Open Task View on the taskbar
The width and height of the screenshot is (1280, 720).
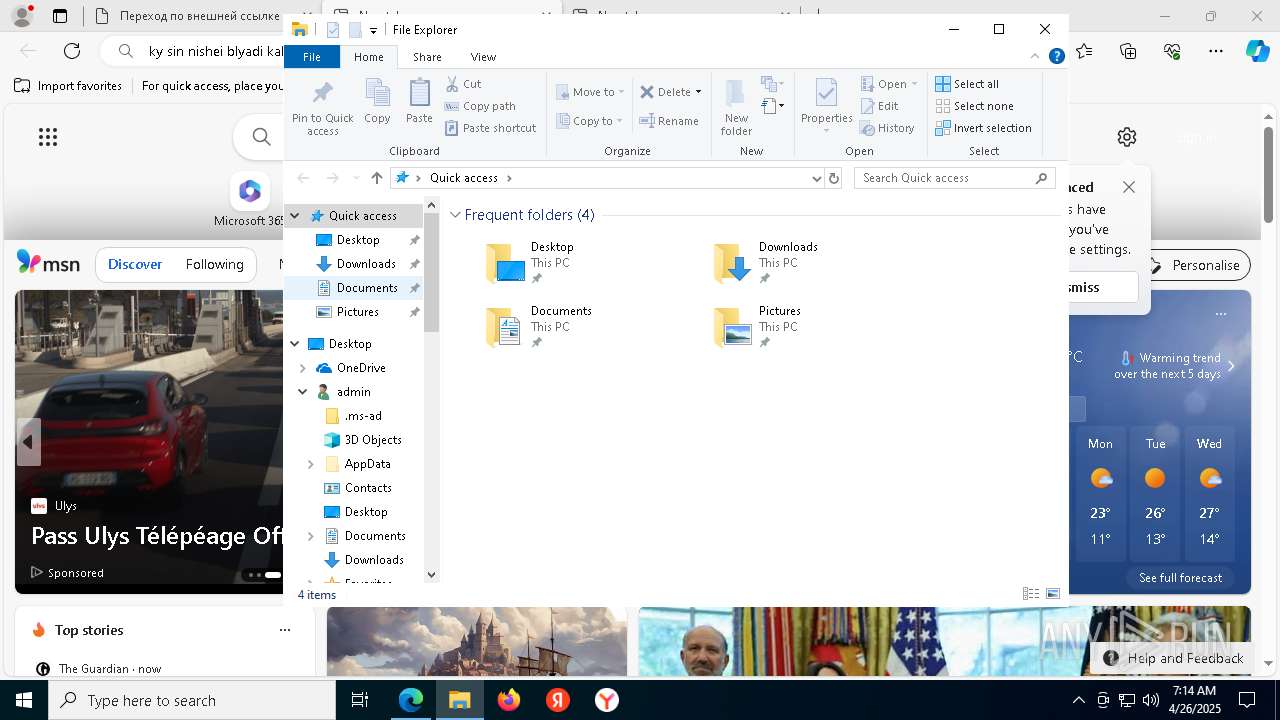(360, 700)
